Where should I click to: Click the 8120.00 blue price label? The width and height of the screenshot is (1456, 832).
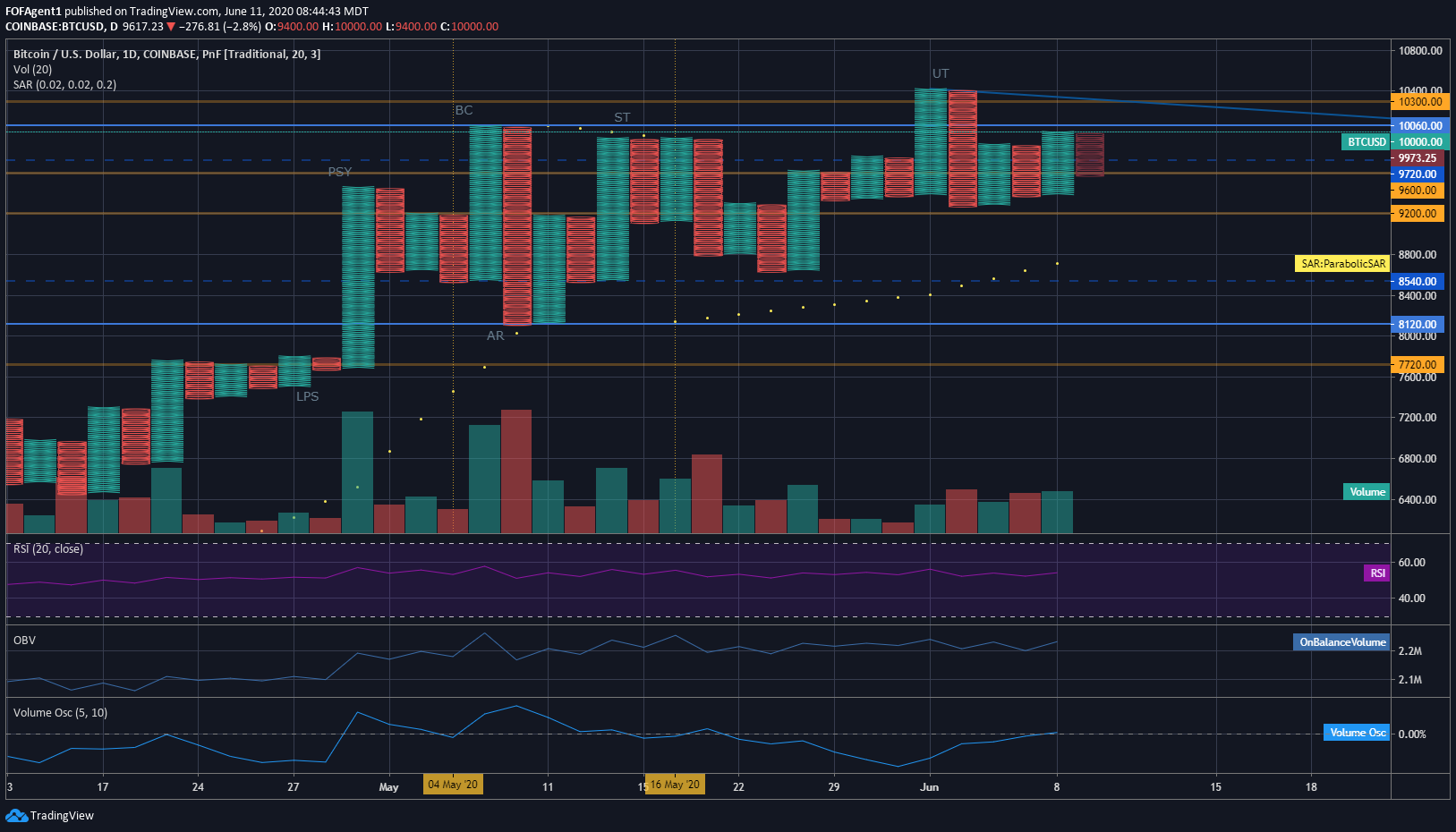[x=1418, y=325]
